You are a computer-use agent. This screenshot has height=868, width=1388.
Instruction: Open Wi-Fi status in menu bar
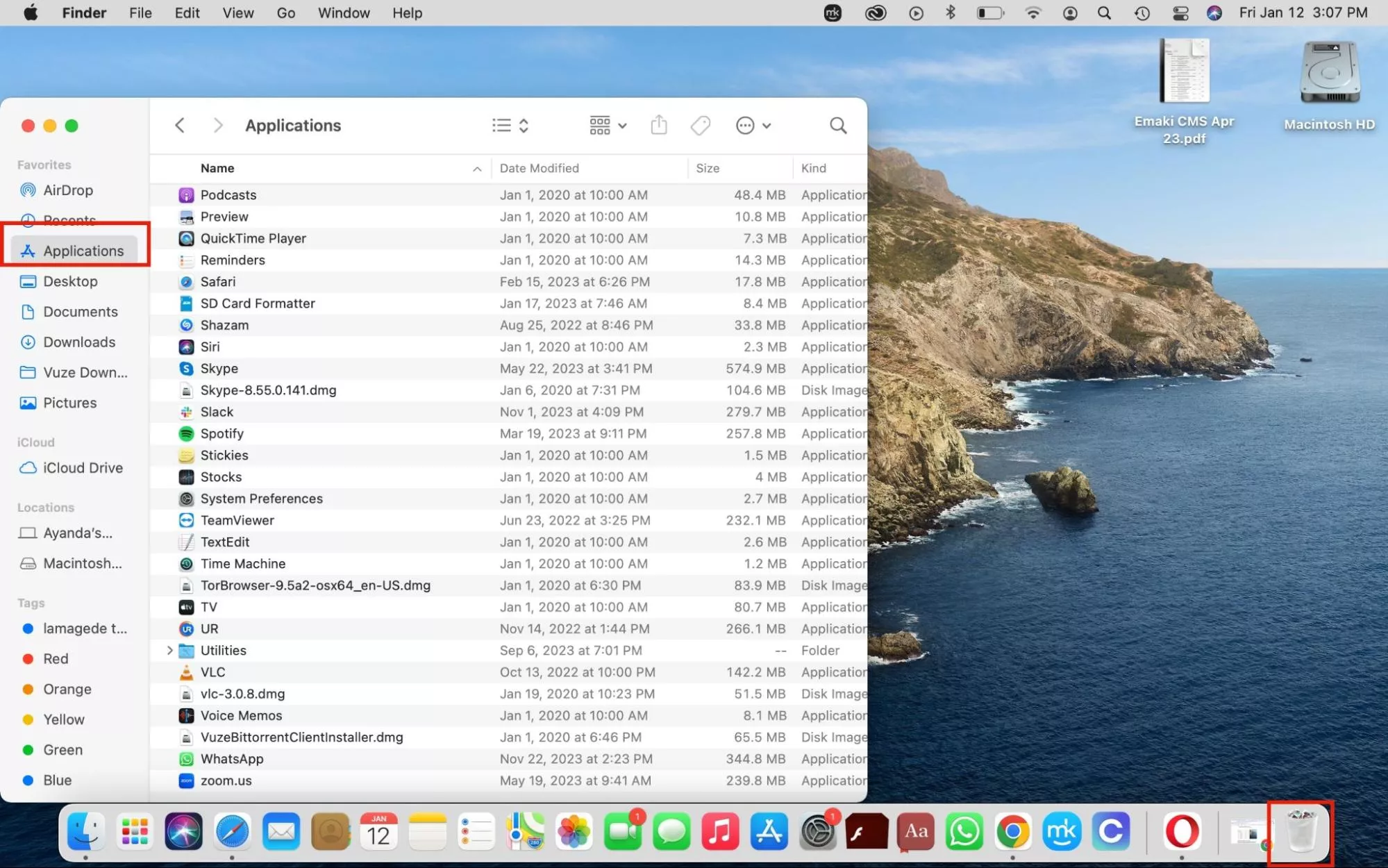click(1033, 12)
